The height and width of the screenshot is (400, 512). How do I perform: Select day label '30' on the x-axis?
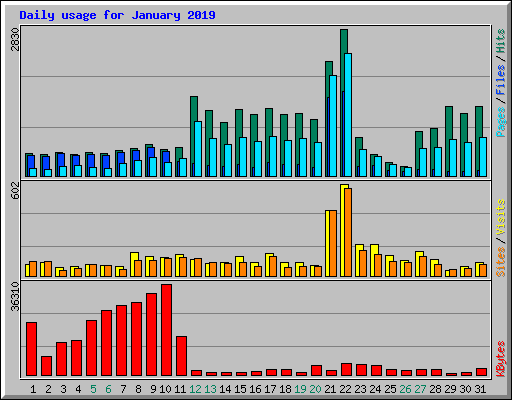coord(466,389)
